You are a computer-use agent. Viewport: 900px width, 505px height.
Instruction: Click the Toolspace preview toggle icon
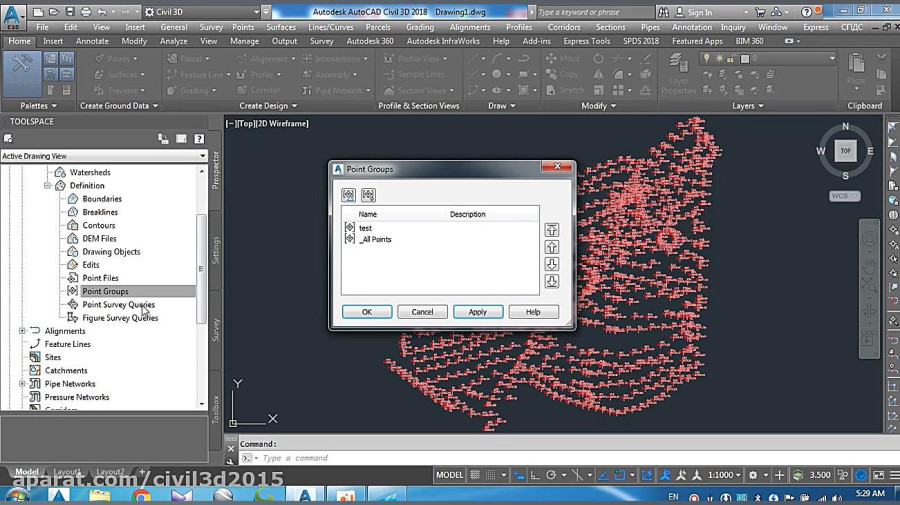click(x=163, y=139)
